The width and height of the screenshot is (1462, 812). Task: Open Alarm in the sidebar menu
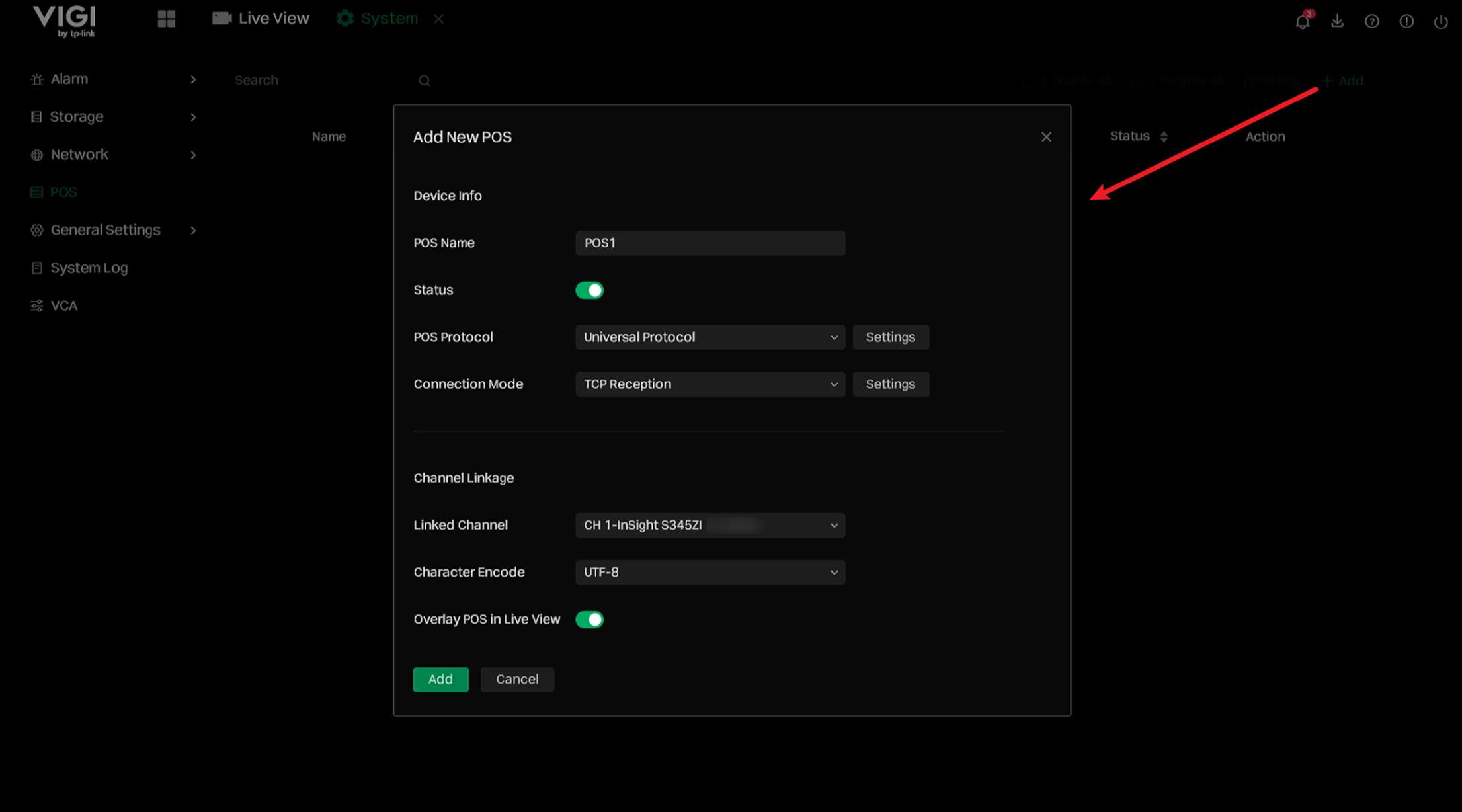pos(69,79)
